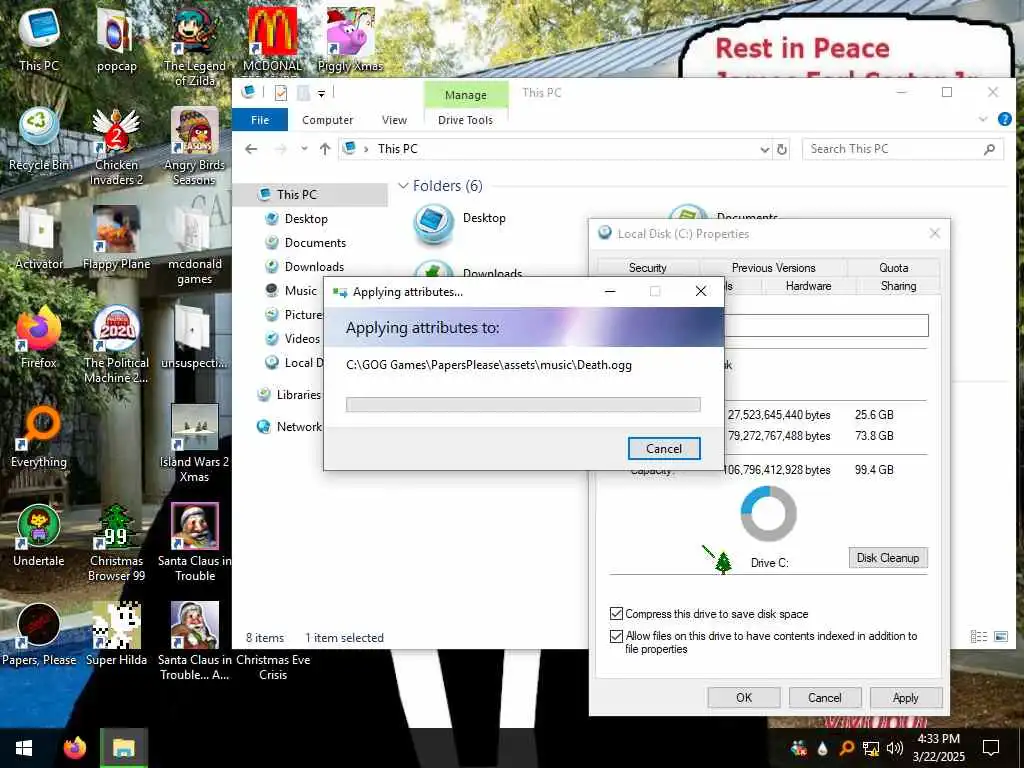Click the taskbar clock showing 4:33 PM
1024x768 pixels.
pyautogui.click(x=938, y=748)
